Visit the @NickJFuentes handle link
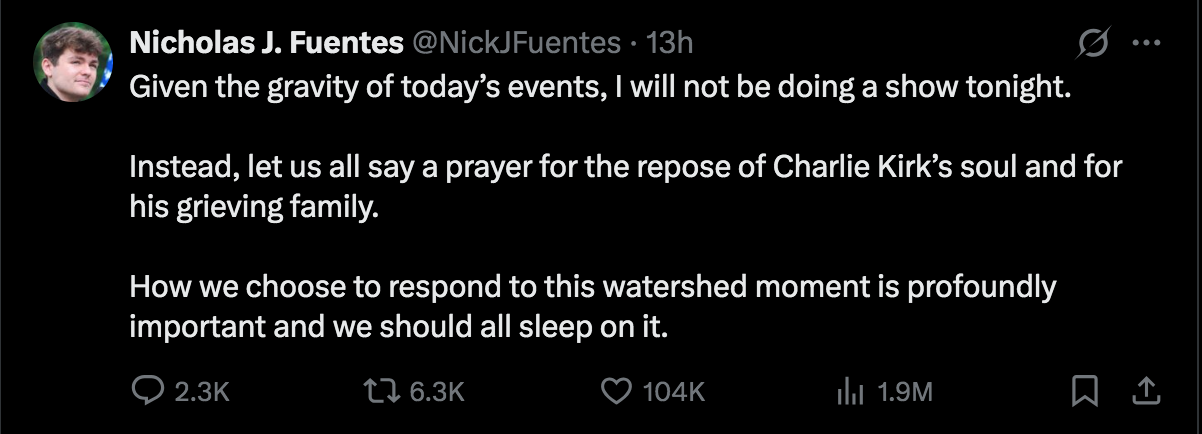1202x434 pixels. point(516,43)
